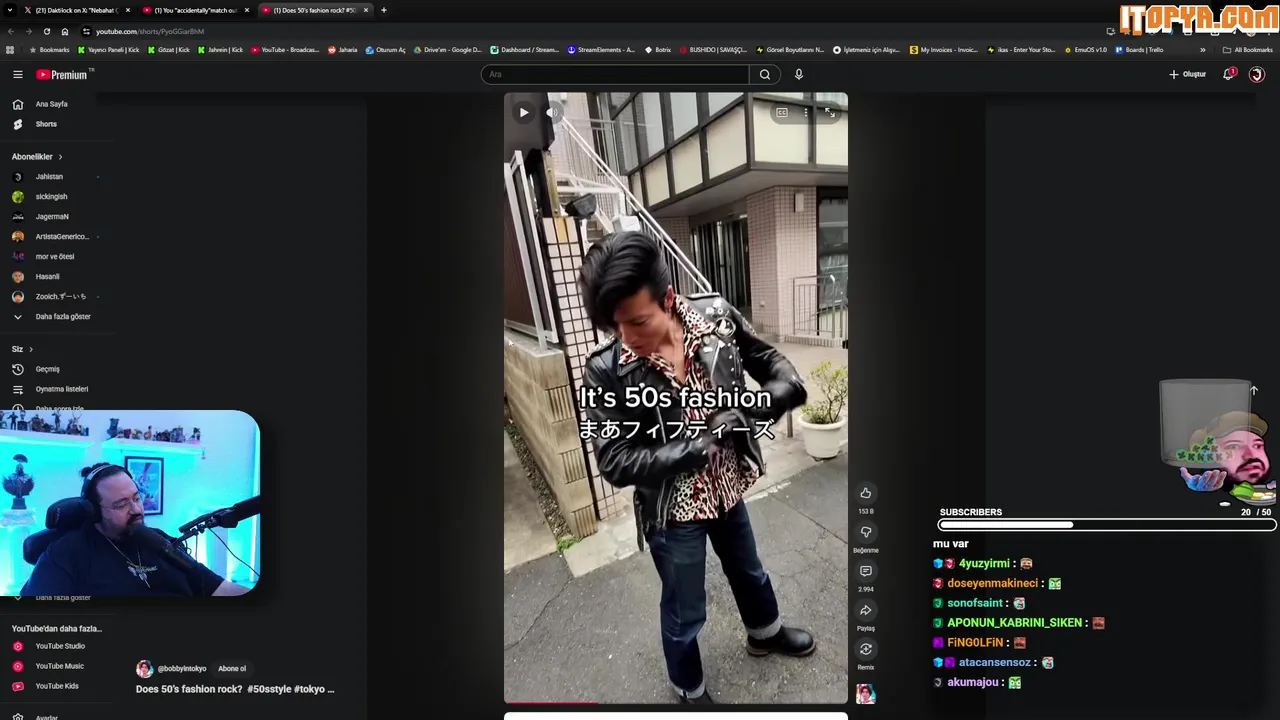Open the account avatar menu
The height and width of the screenshot is (720, 1280).
[x=1257, y=74]
